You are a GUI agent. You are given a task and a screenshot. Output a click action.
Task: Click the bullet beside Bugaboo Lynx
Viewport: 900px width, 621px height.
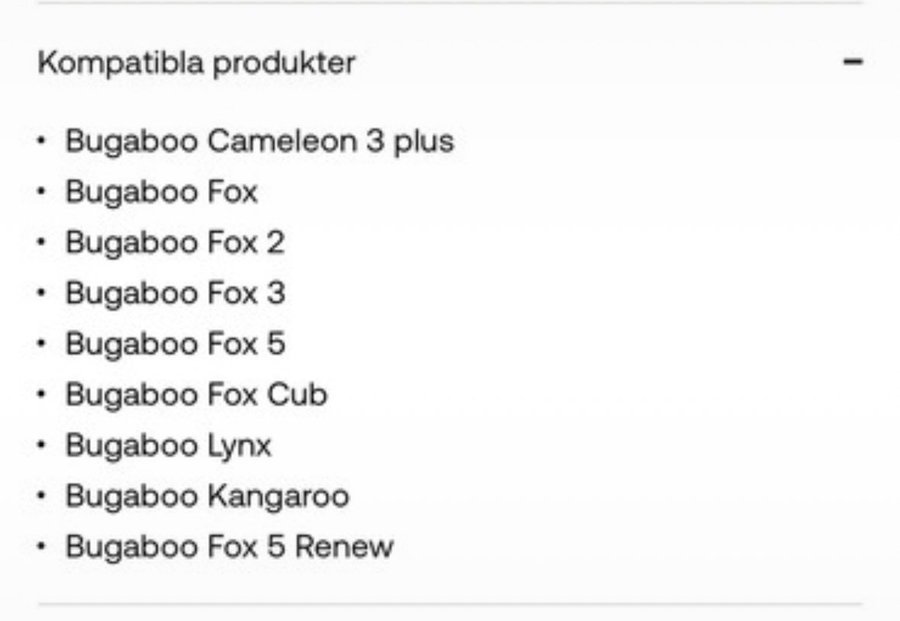(x=41, y=445)
